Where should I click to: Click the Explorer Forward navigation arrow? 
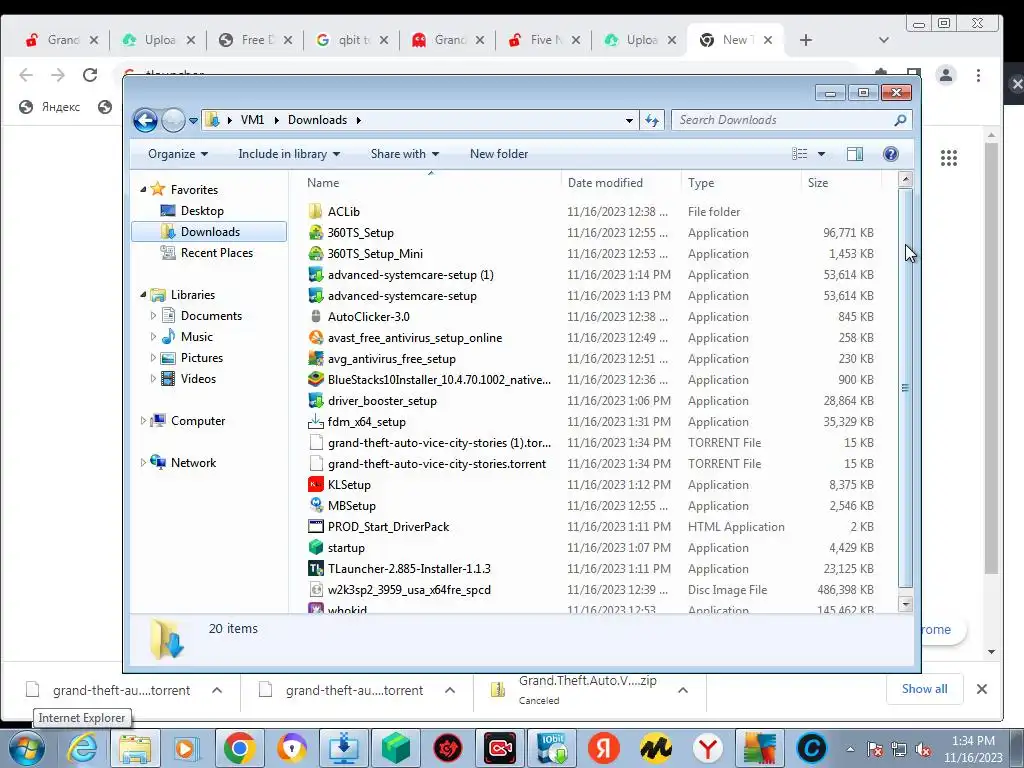(173, 120)
